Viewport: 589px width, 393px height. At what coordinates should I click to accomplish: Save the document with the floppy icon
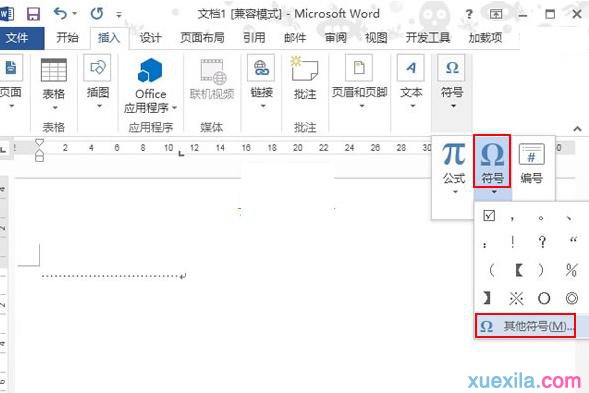tap(33, 14)
